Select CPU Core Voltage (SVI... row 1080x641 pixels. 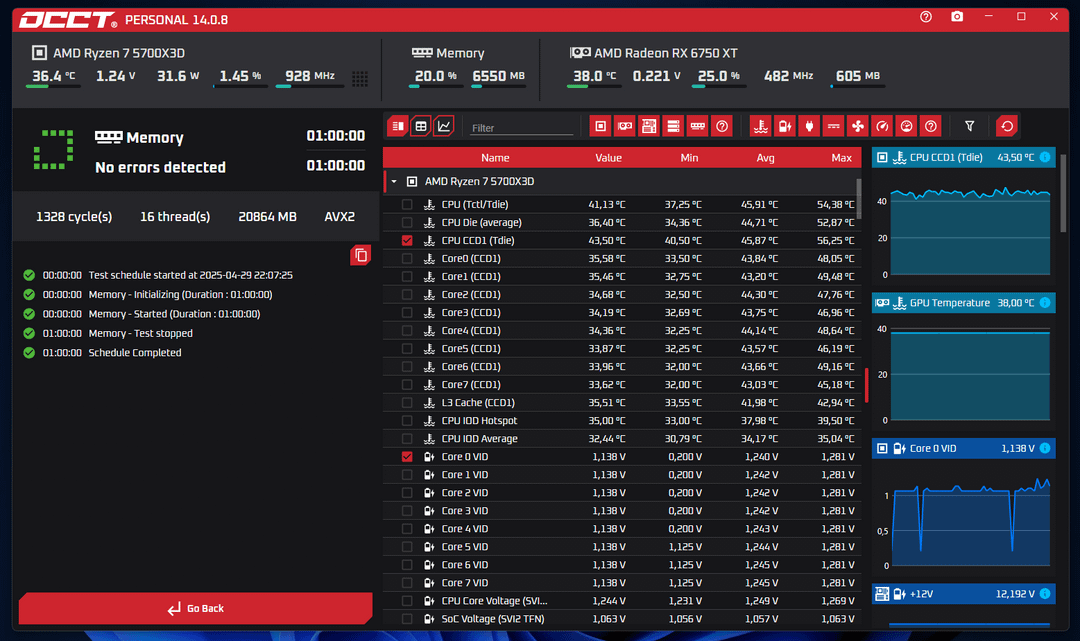(622, 601)
